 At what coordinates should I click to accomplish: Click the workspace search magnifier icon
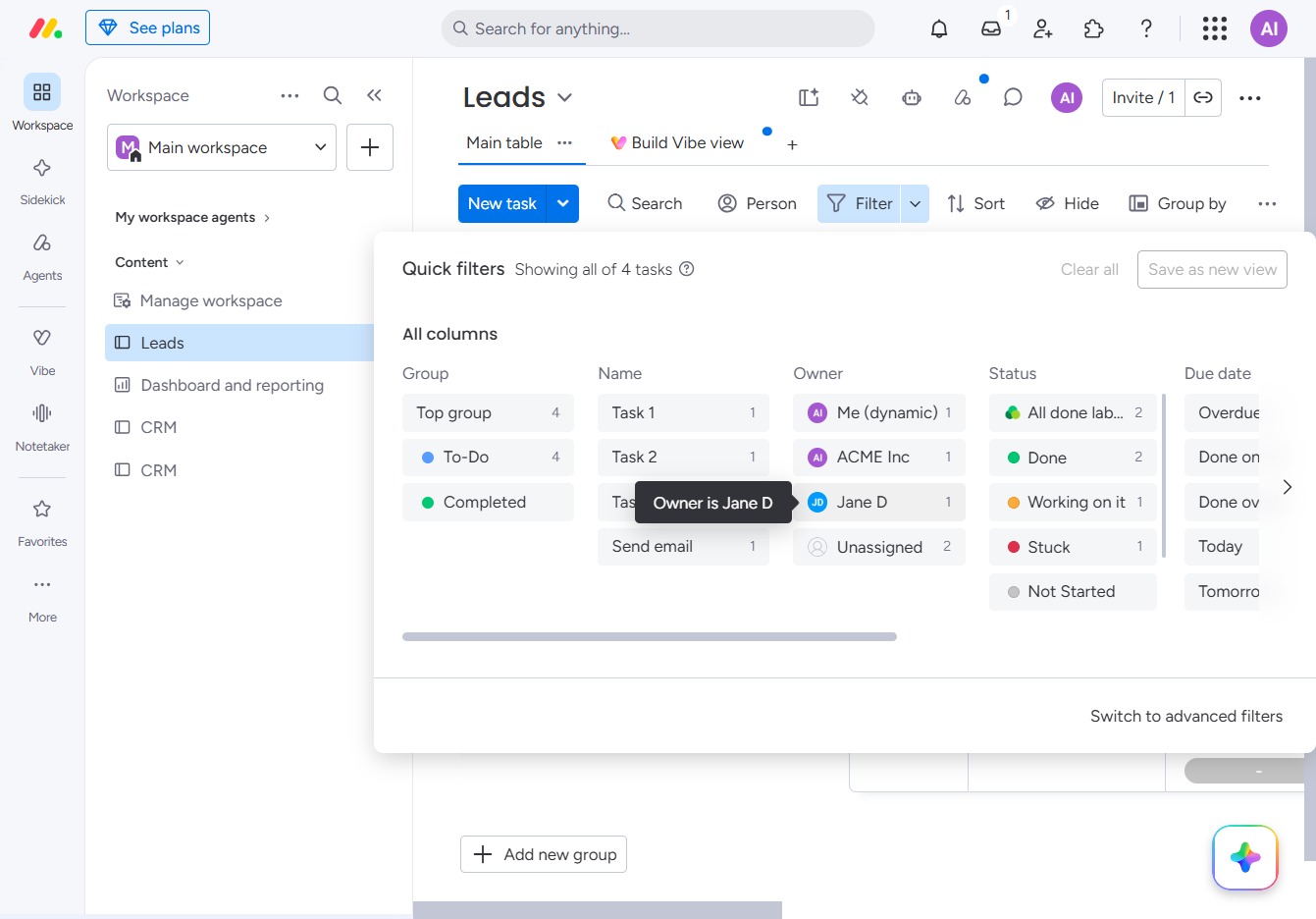[333, 95]
